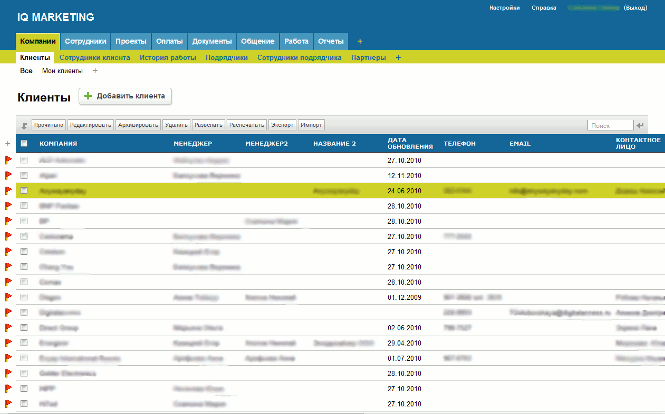Click the arrow icon left of the toolbar buttons
Screen dimensions: 665x414
(24, 126)
